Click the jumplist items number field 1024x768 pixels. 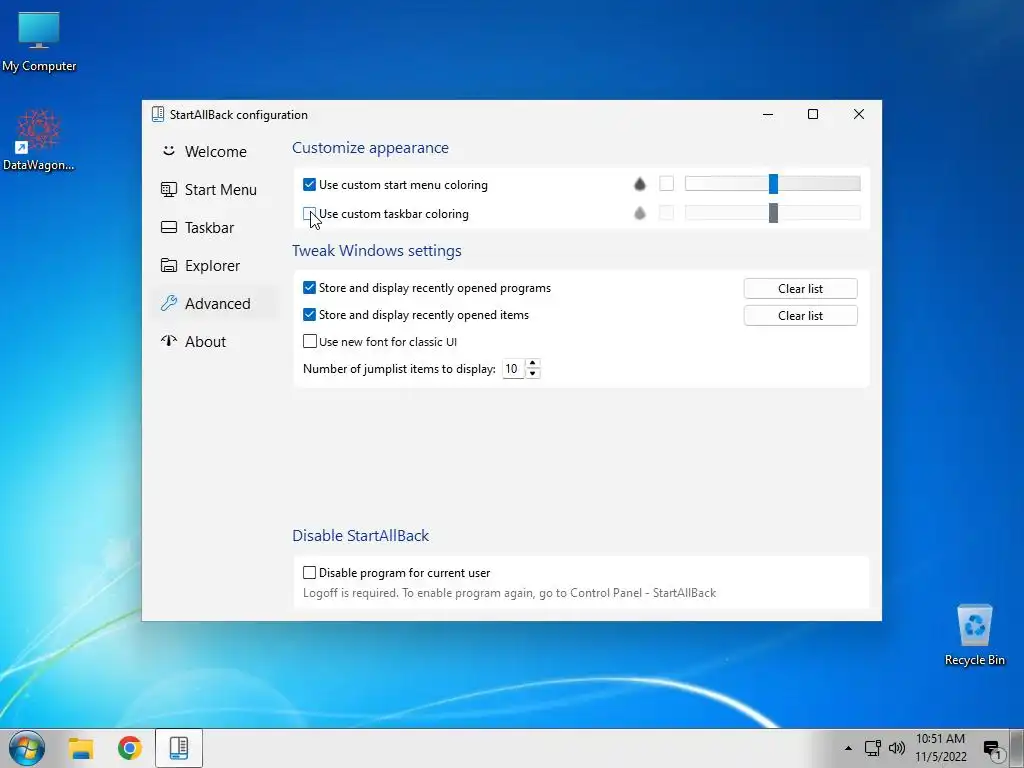(x=513, y=369)
